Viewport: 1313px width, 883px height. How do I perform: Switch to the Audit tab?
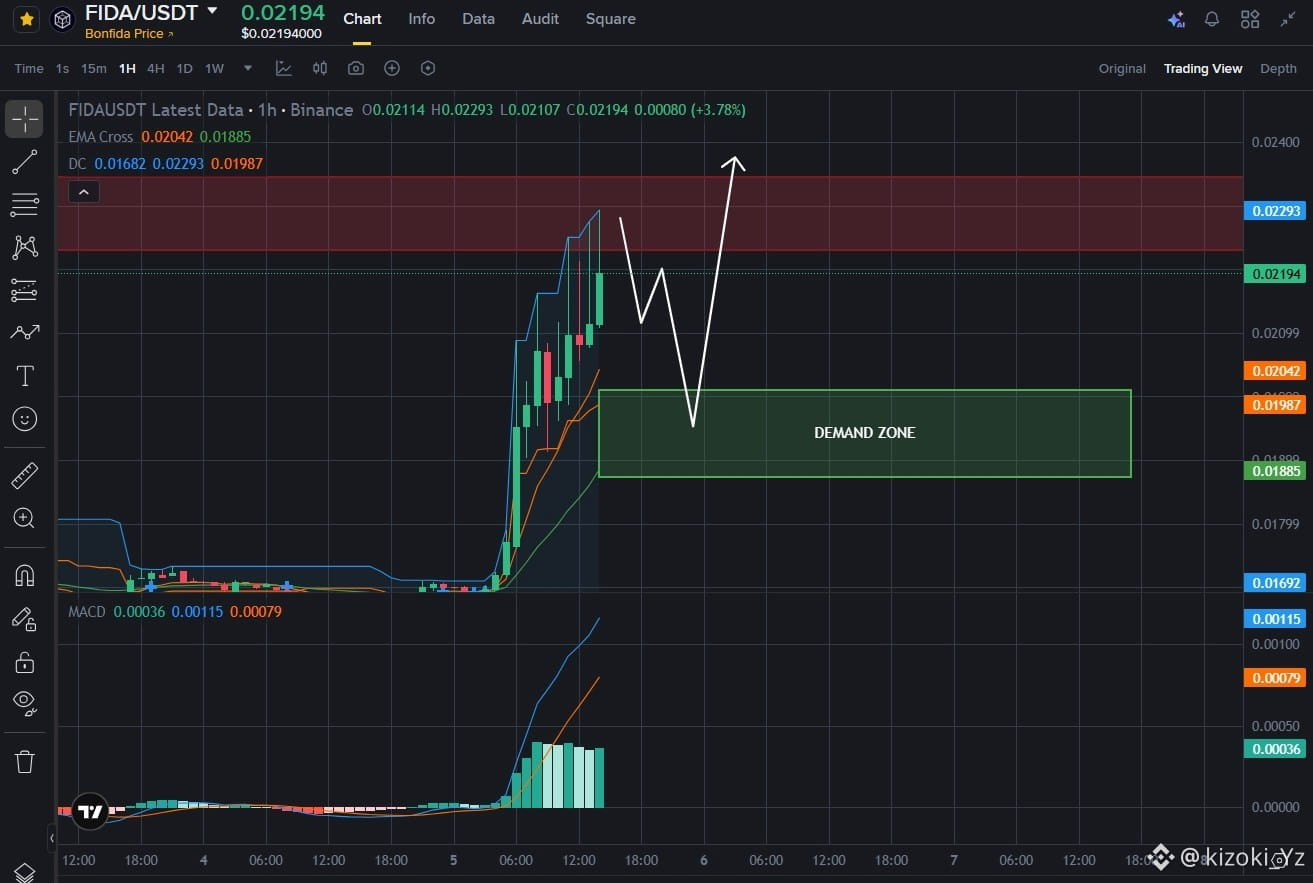pos(540,19)
